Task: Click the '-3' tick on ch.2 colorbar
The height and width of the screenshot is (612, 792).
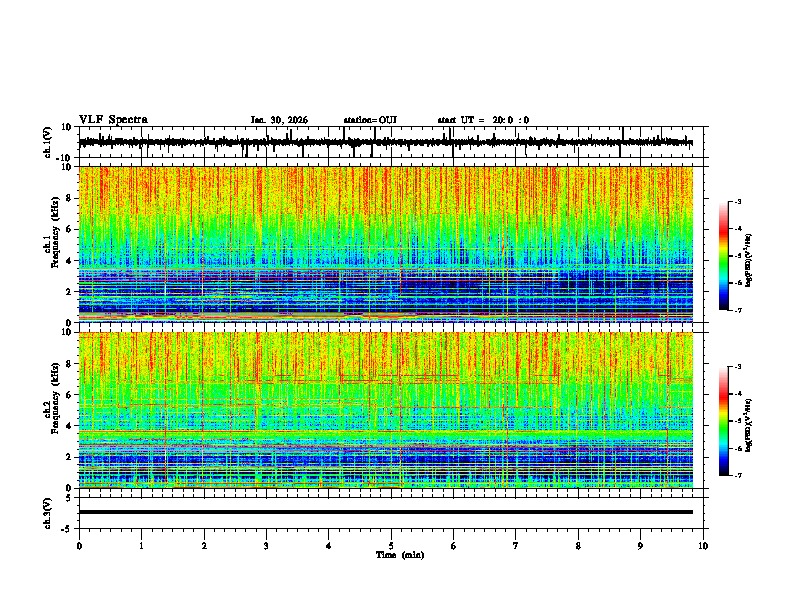Action: click(737, 367)
